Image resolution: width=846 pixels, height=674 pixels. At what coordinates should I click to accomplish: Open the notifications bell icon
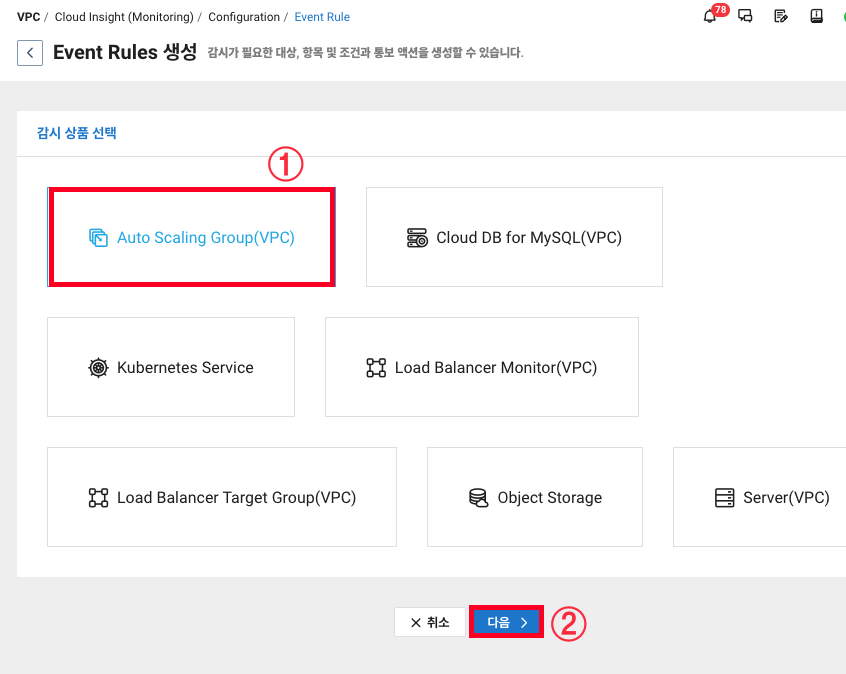(x=709, y=17)
